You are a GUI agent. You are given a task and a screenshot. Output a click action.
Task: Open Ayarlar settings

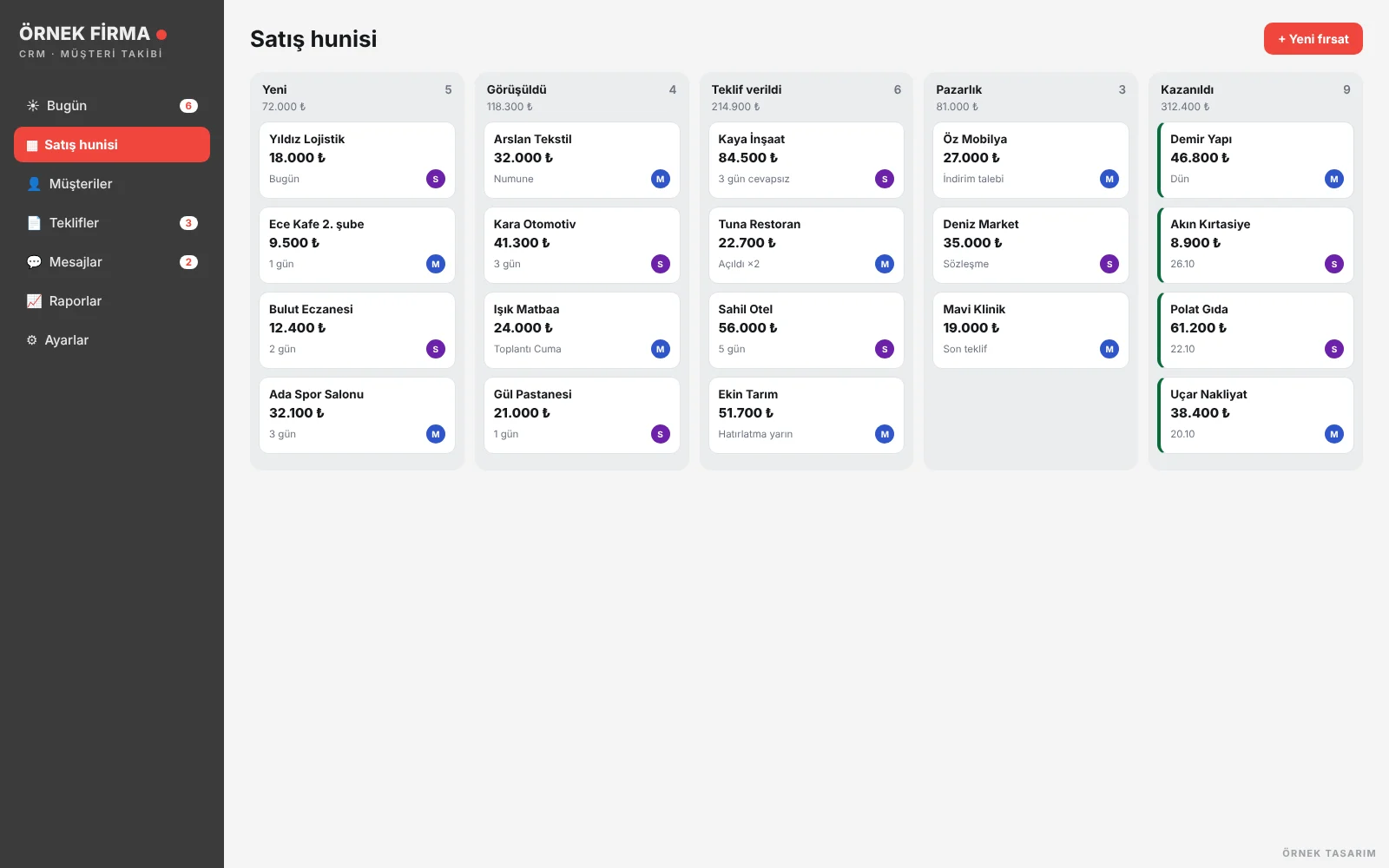pos(112,340)
